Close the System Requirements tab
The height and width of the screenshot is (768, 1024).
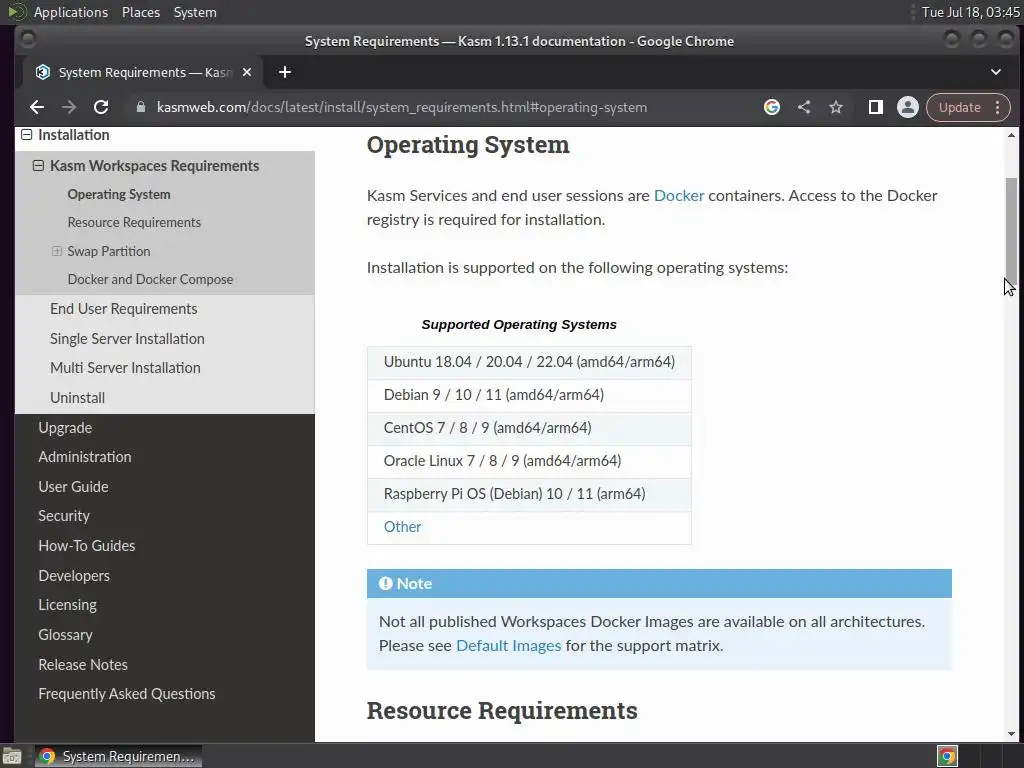tap(247, 72)
